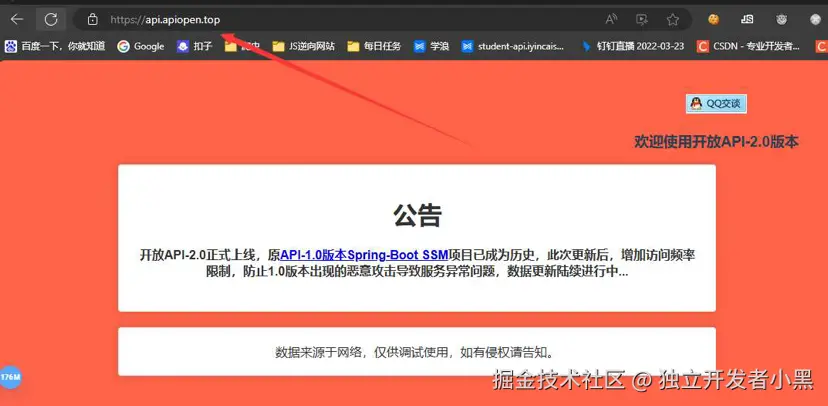Activate the Read Aloud icon
828x406 pixels.
(611, 19)
